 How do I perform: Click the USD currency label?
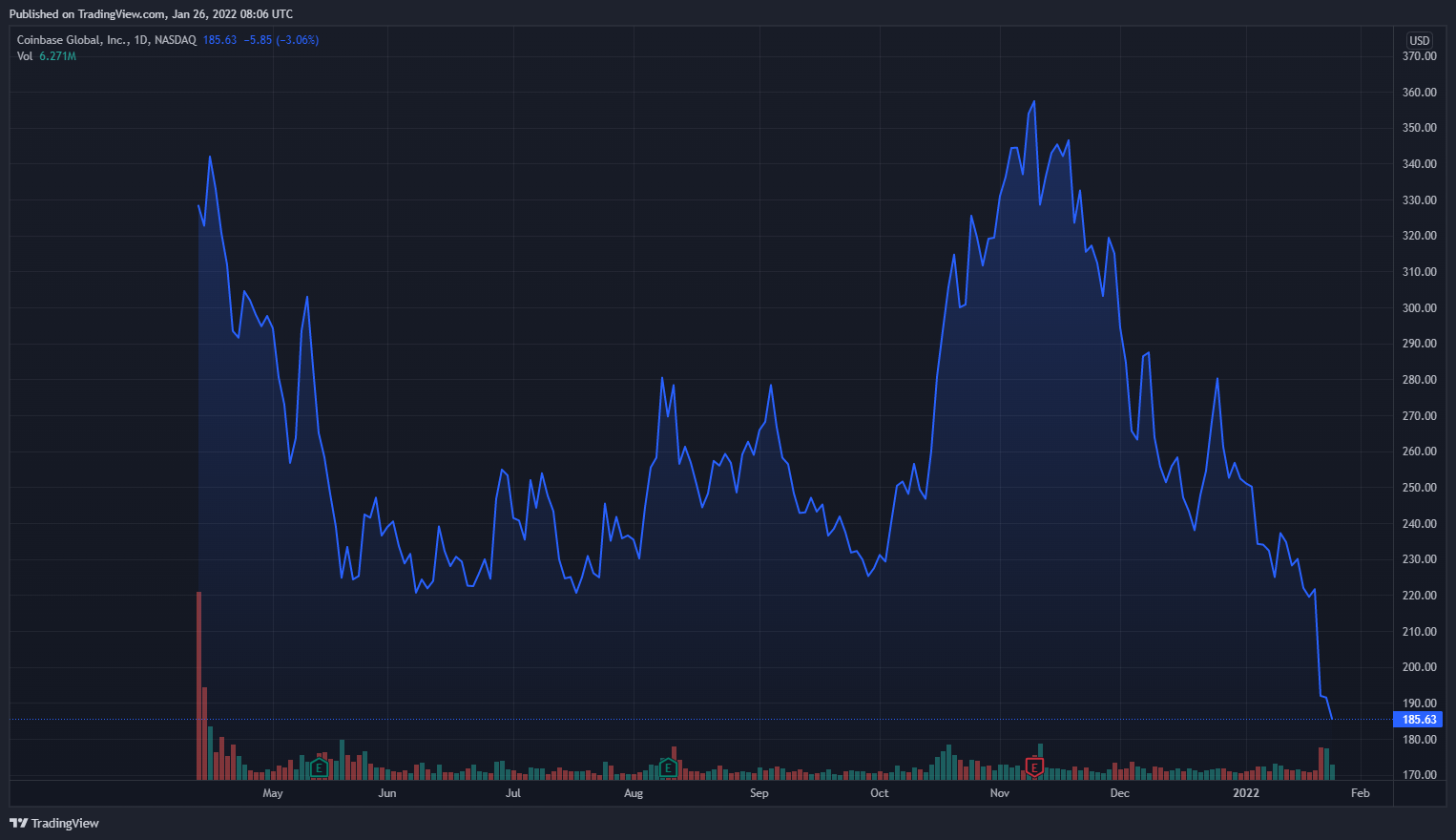point(1420,40)
